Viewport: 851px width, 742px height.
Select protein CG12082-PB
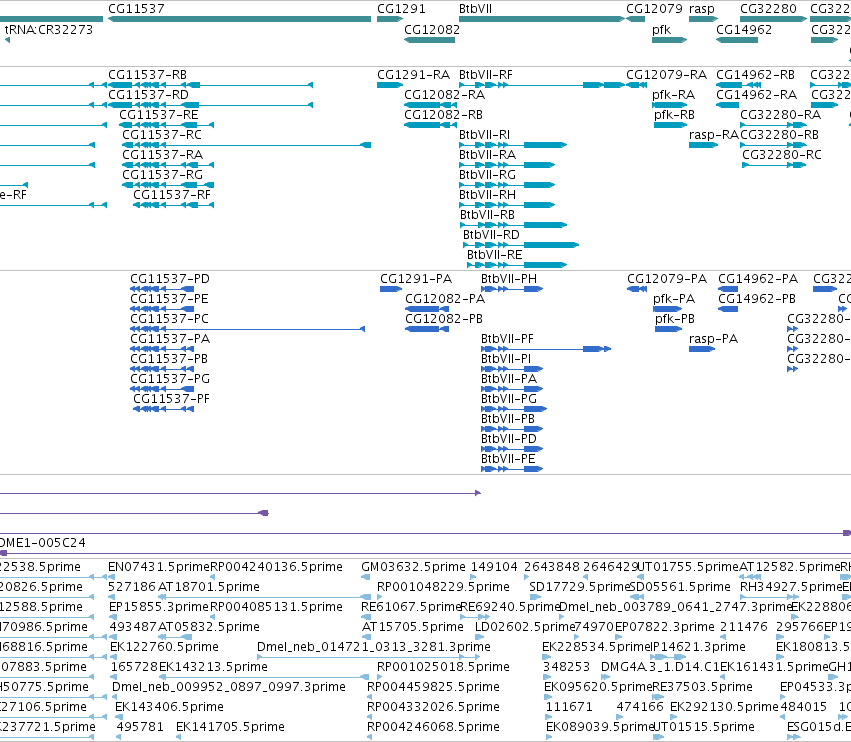click(x=444, y=319)
